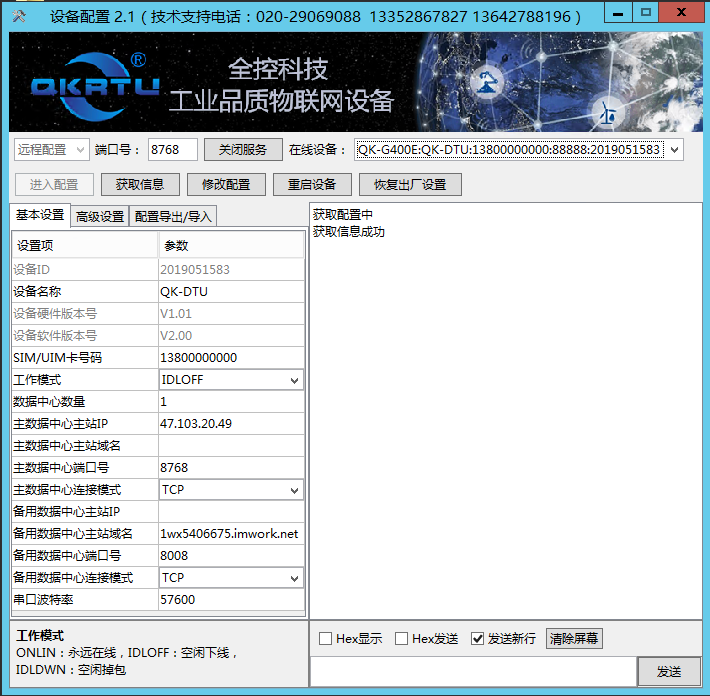The height and width of the screenshot is (696, 710).
Task: Click 设备软件版本号 value V2.00
Action: click(231, 336)
